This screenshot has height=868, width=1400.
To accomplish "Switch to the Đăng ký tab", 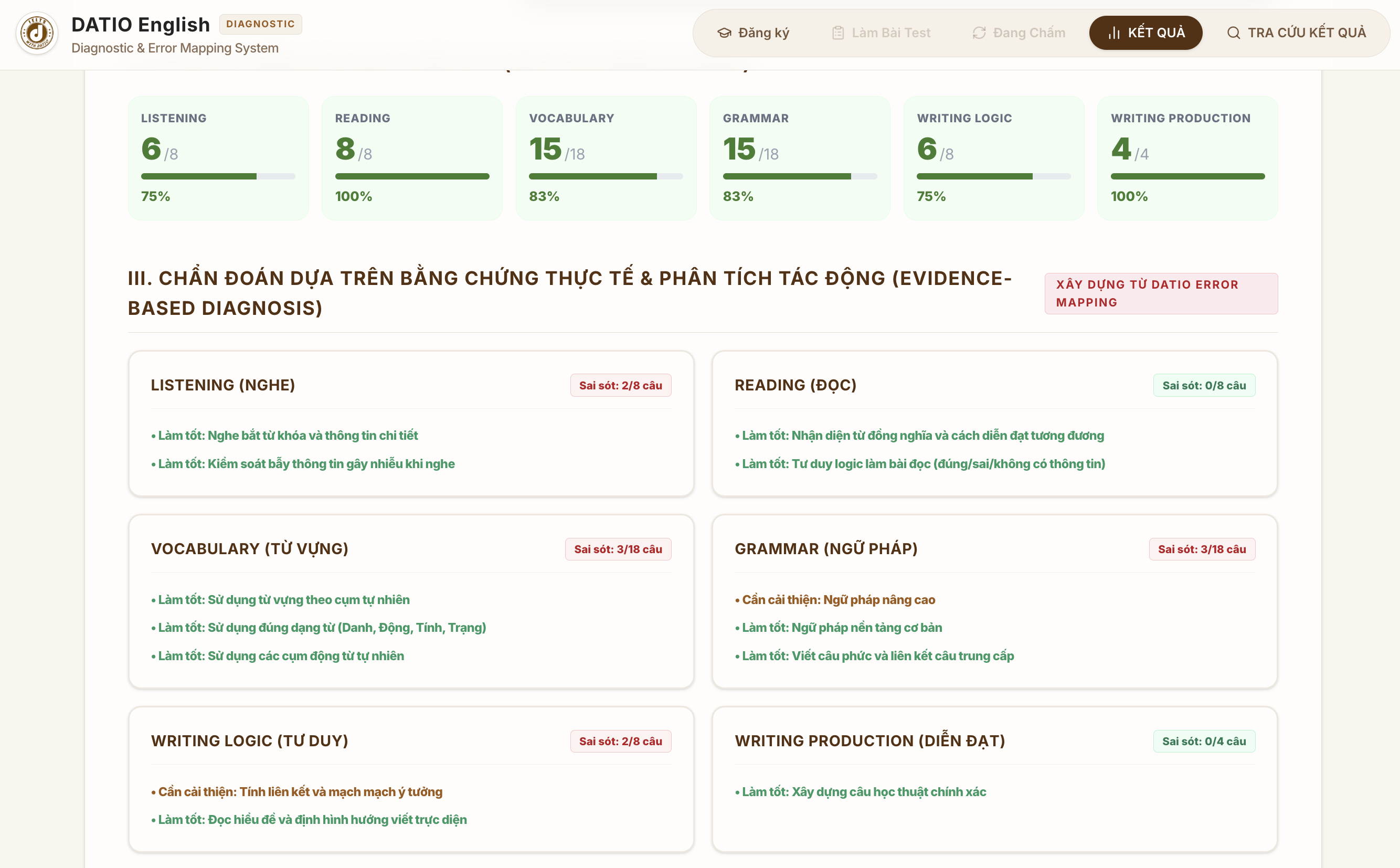I will [753, 33].
